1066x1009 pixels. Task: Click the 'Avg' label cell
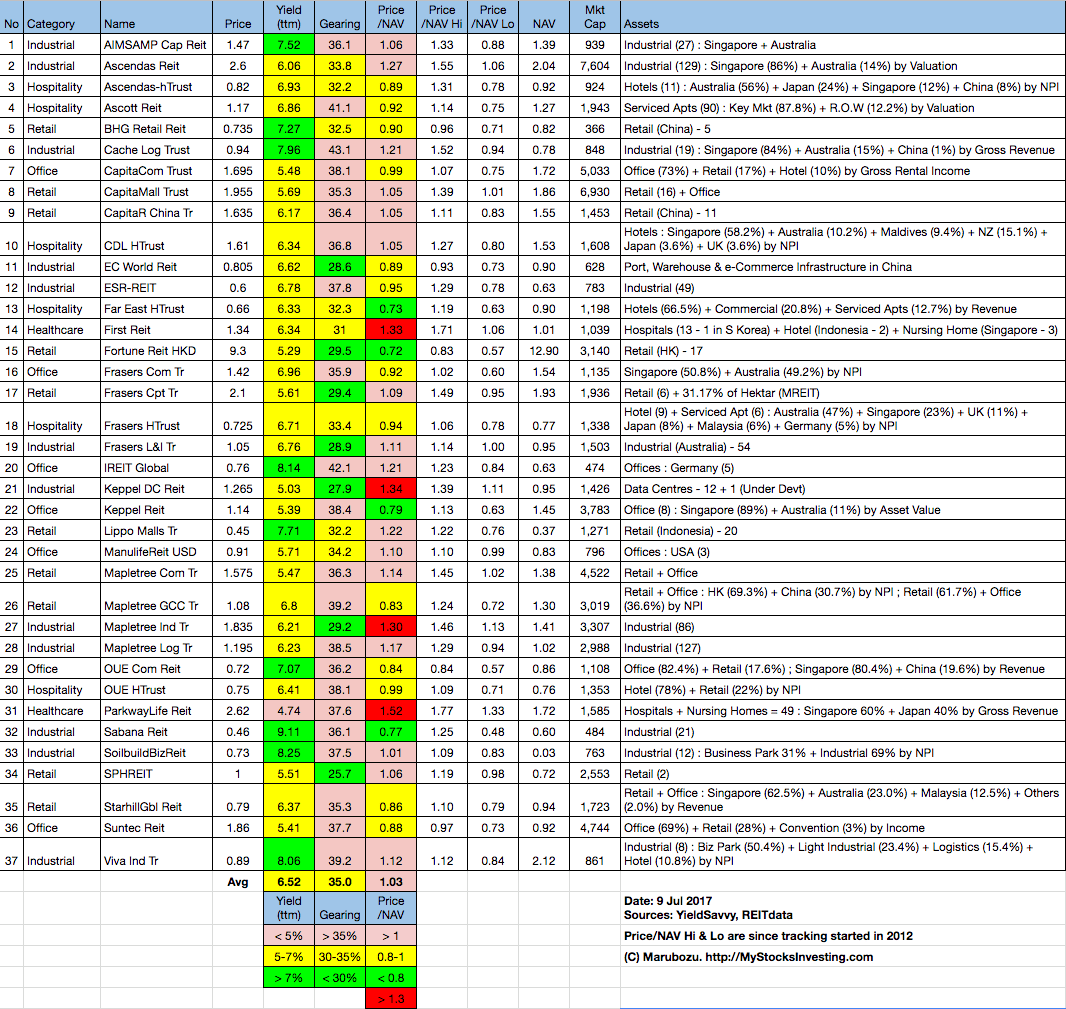click(x=238, y=882)
